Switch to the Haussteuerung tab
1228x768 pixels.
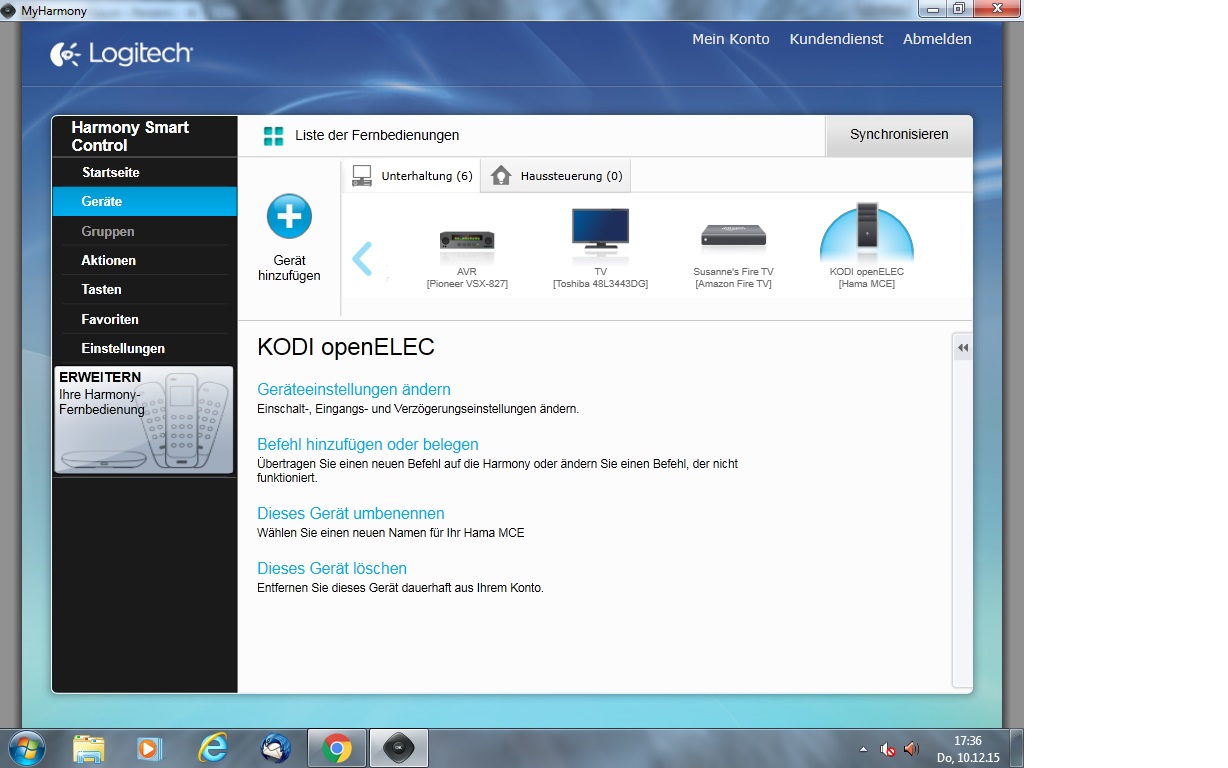(556, 176)
